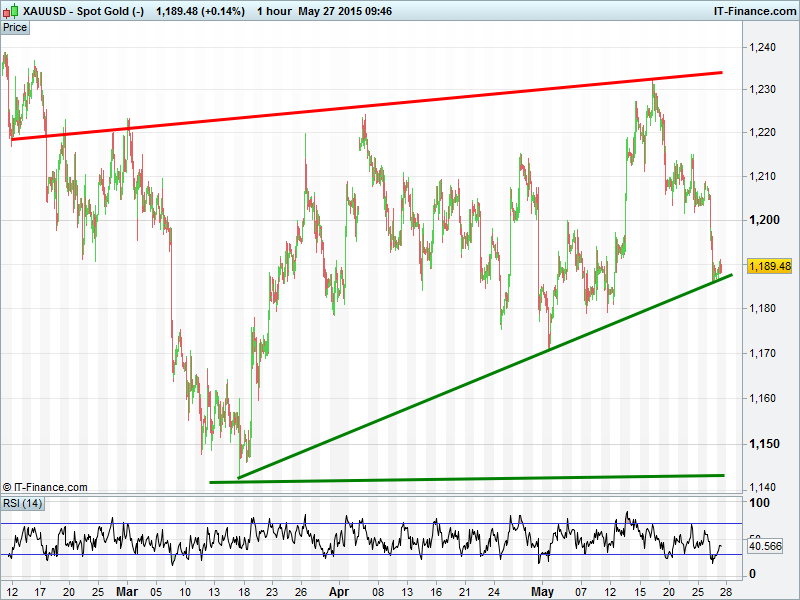This screenshot has height=600, width=800.
Task: Click the Mar label on the date axis
Action: click(127, 591)
